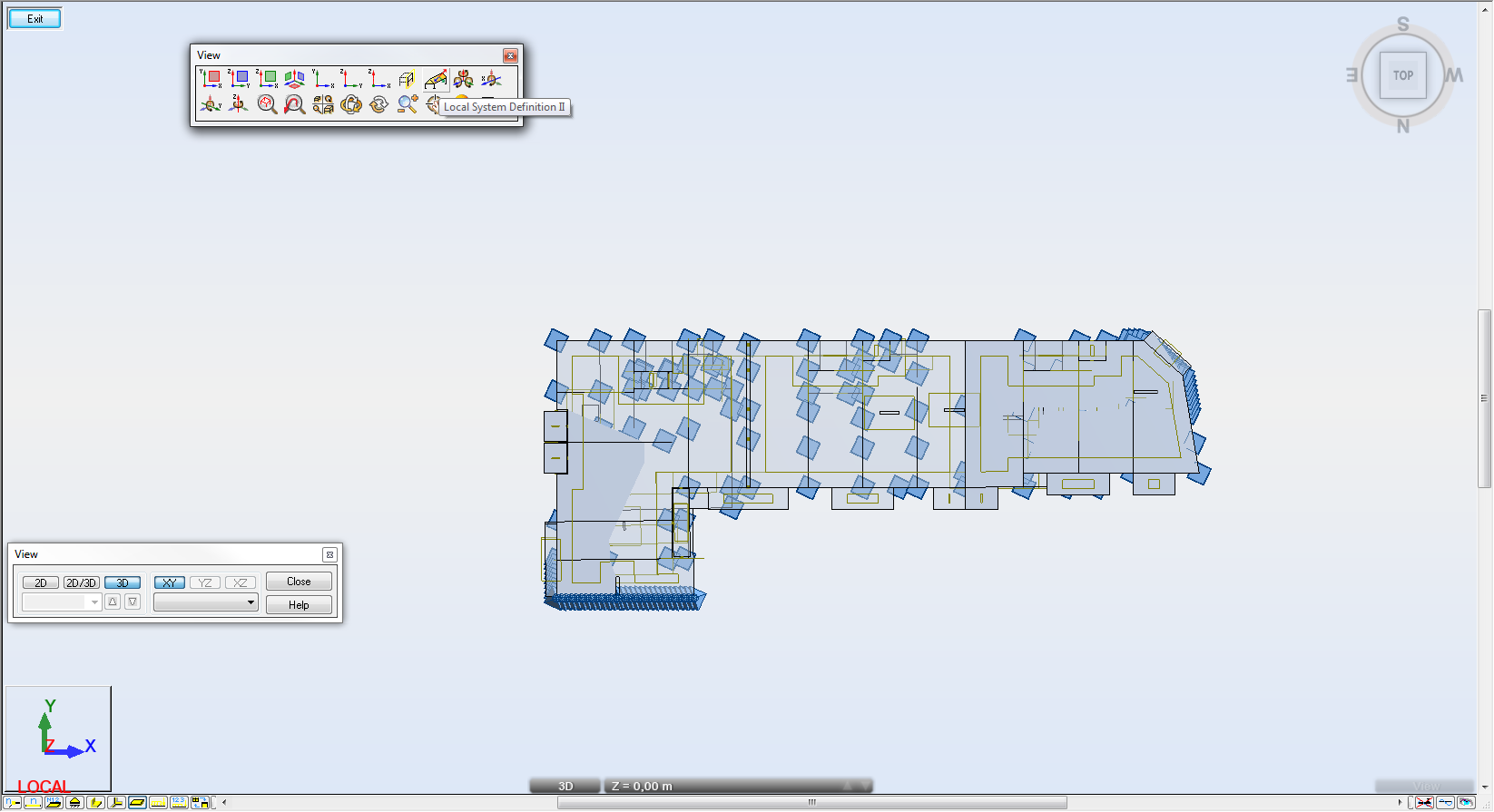1494x812 pixels.
Task: Toggle local systems display icon
Action: click(x=117, y=802)
